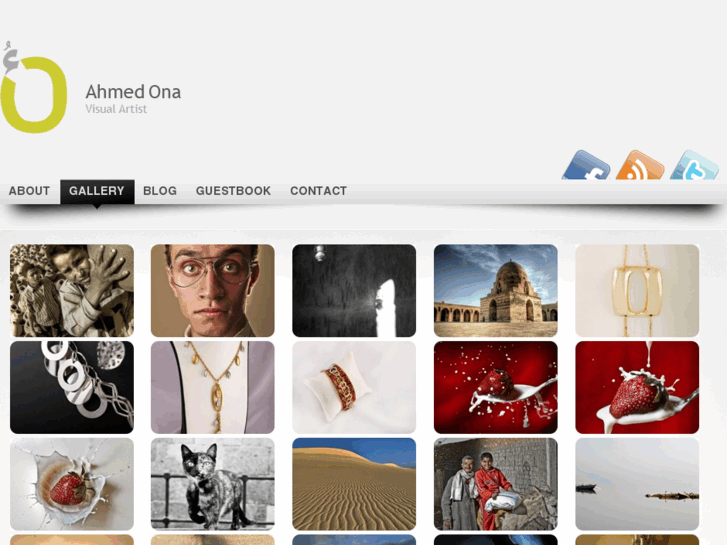Open the man with glasses portrait
The image size is (727, 545).
coord(213,291)
